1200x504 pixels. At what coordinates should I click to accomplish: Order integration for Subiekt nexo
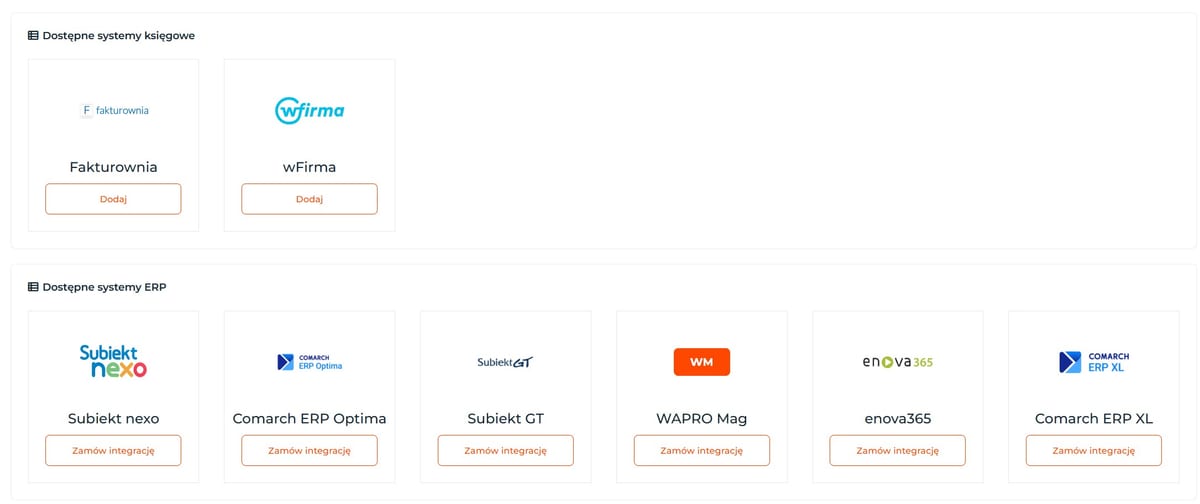(113, 451)
